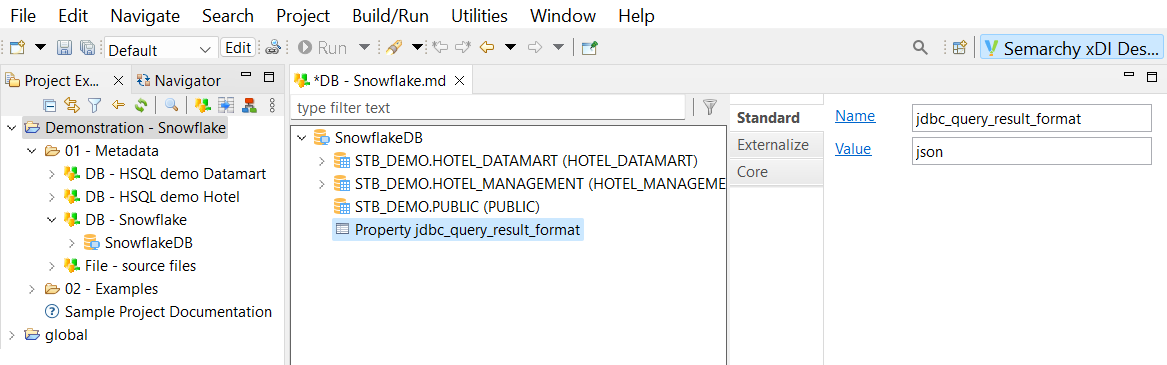Screen dimensions: 1167x365
Task: Click the previous edit location arrow icon
Action: pyautogui.click(x=439, y=48)
